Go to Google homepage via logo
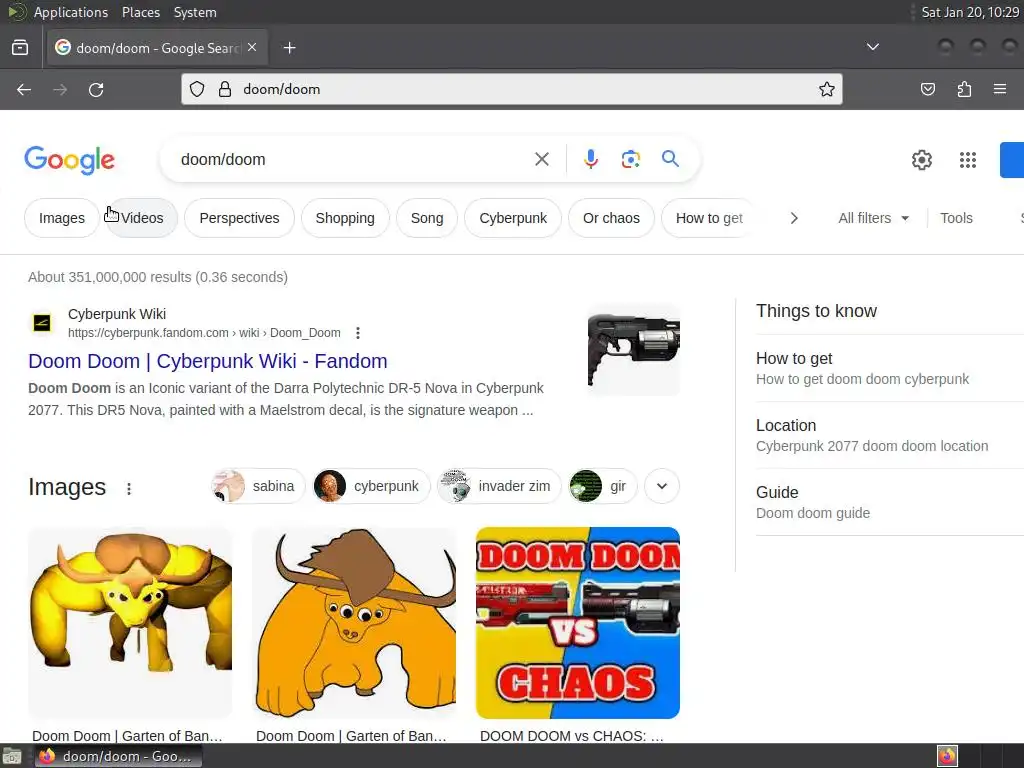The height and width of the screenshot is (768, 1024). (x=69, y=161)
